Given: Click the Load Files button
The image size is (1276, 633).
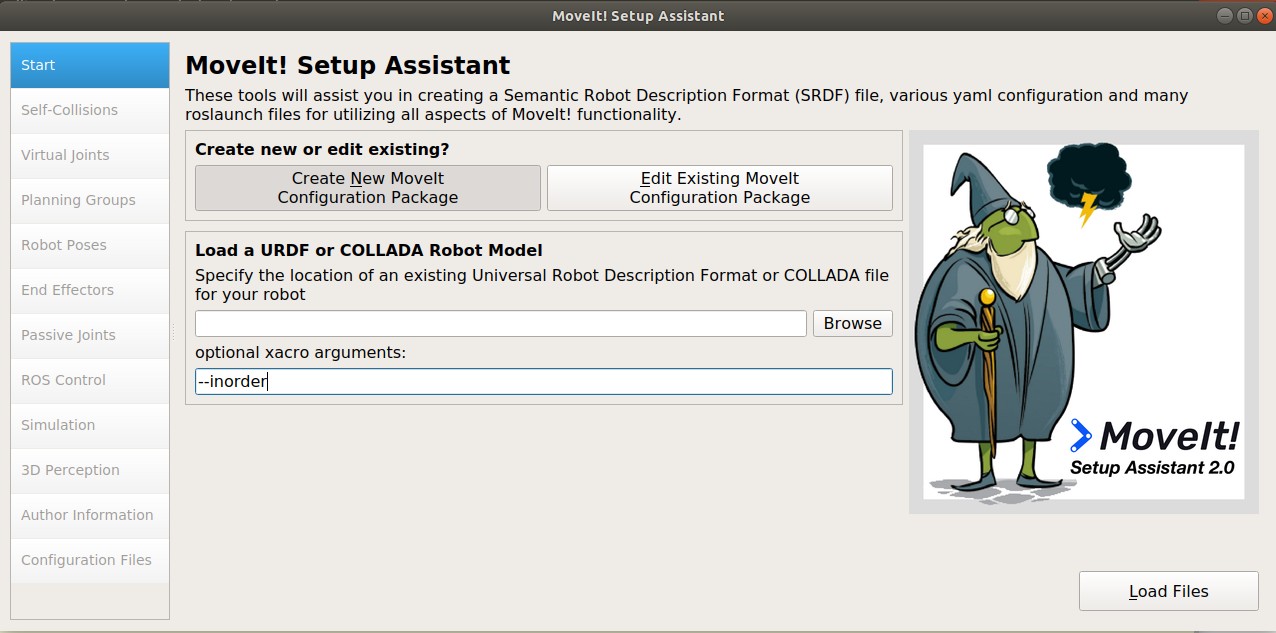Looking at the screenshot, I should [x=1169, y=591].
